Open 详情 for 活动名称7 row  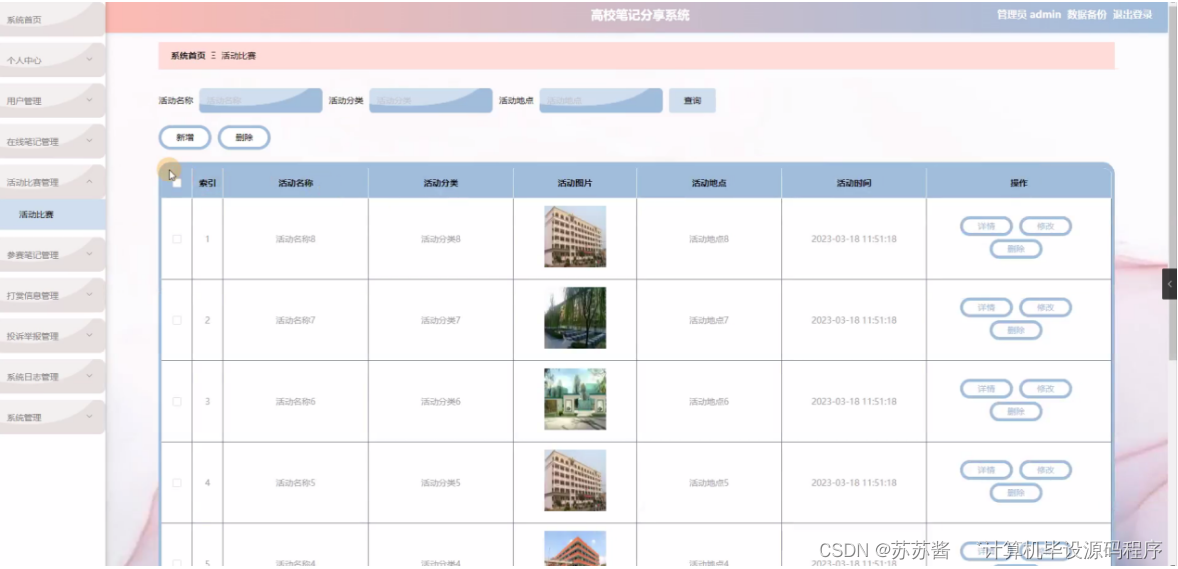click(986, 307)
